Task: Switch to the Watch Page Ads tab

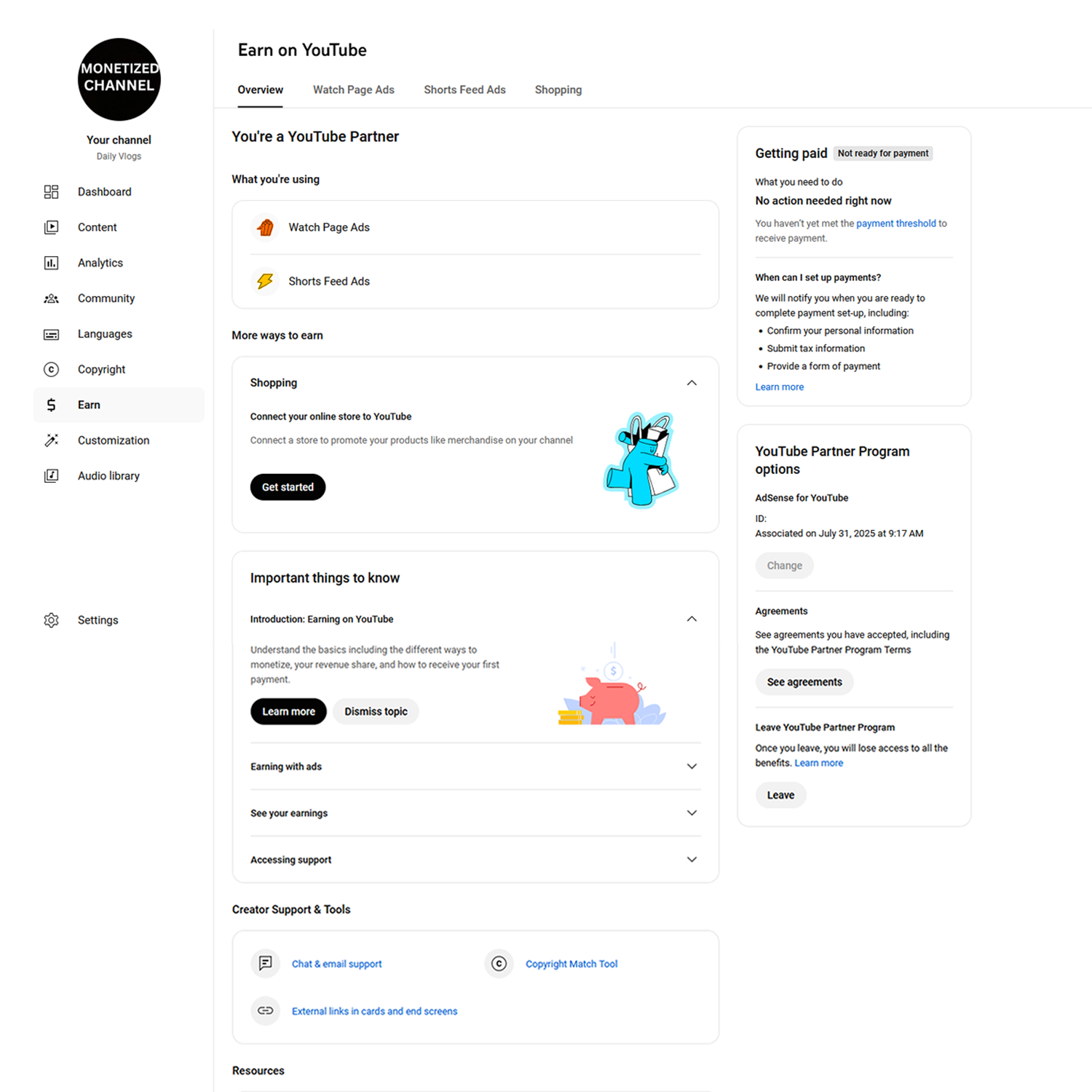Action: pyautogui.click(x=354, y=90)
